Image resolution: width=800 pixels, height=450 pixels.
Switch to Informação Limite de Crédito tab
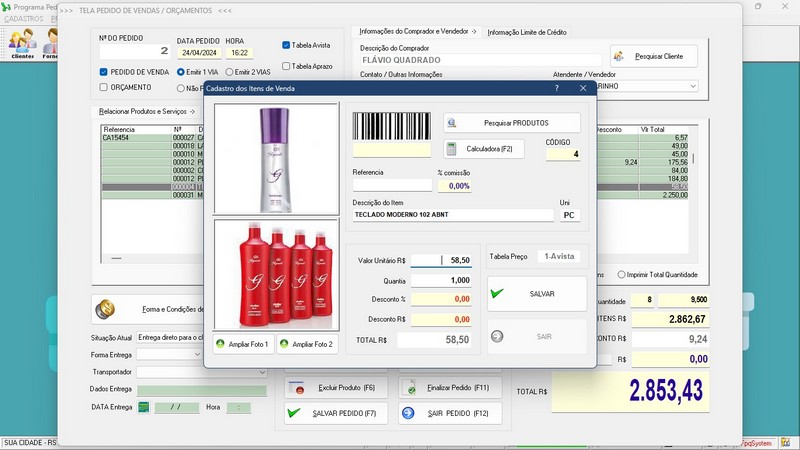pyautogui.click(x=527, y=32)
